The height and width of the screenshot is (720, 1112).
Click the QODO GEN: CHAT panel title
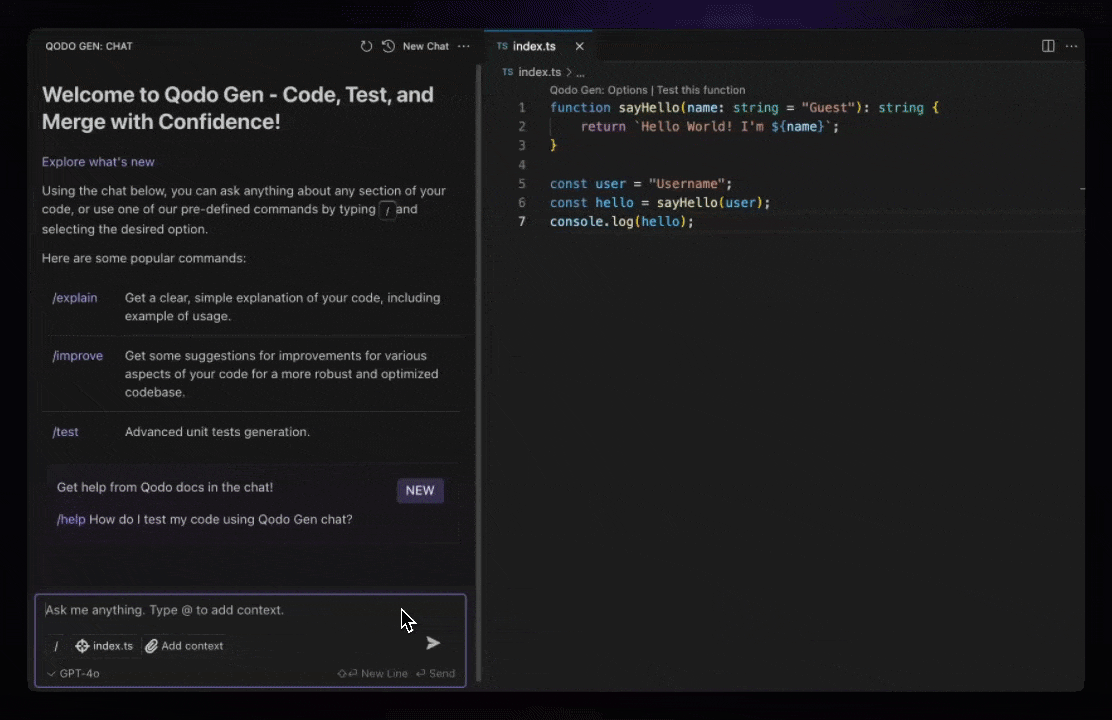pos(89,46)
